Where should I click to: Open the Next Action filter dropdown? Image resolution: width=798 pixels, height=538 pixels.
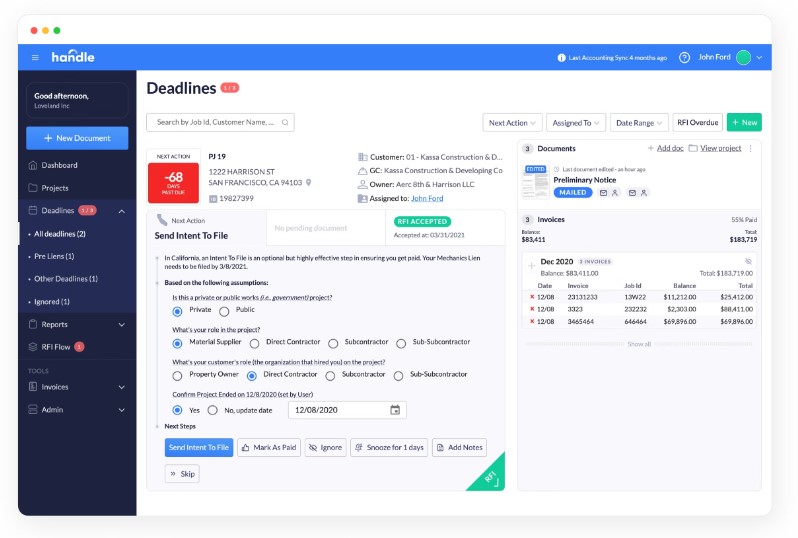[x=512, y=123]
